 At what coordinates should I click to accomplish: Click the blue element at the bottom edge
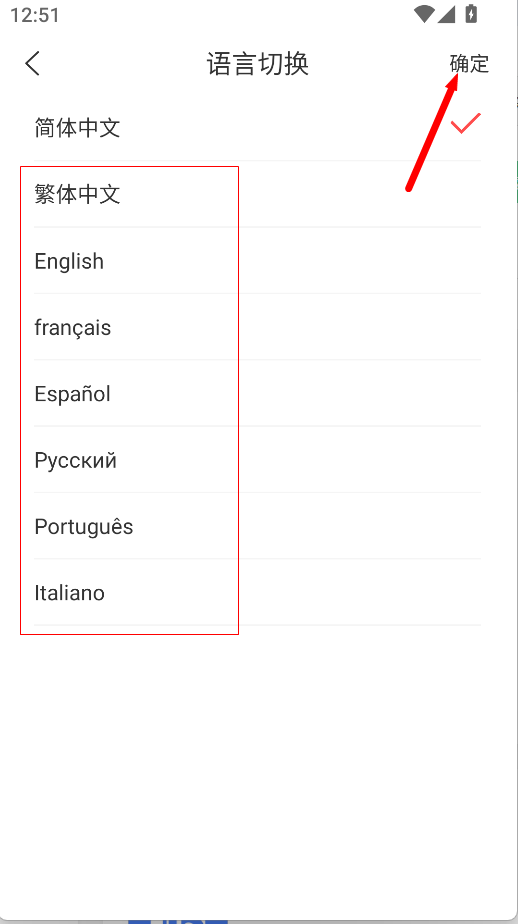[x=177, y=920]
